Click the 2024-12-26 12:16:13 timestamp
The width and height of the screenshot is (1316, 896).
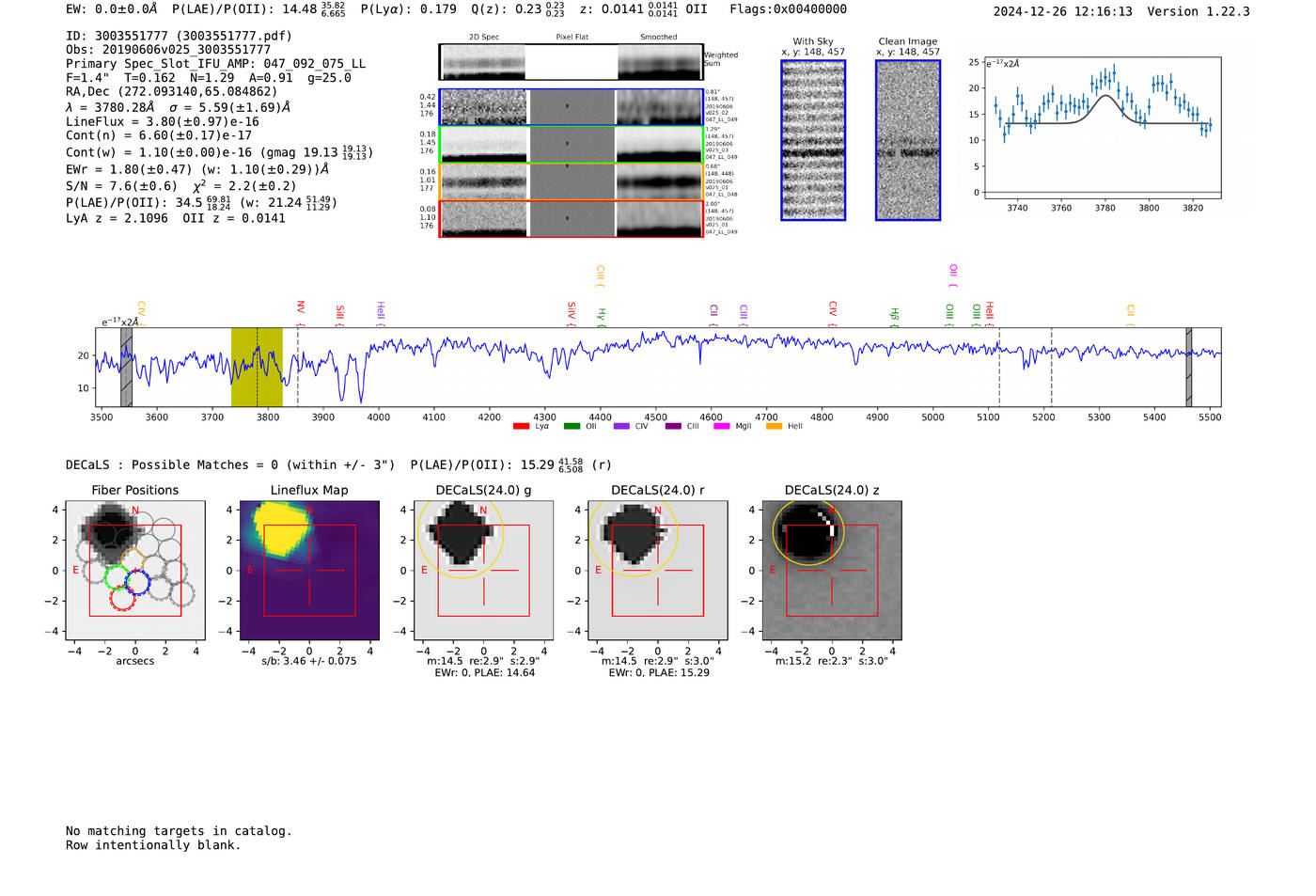1063,11
